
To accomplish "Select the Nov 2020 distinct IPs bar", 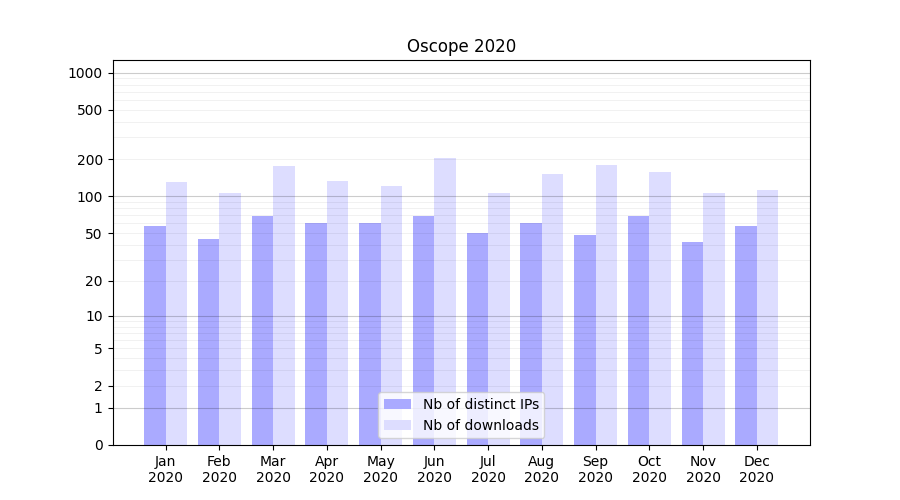I will coord(692,343).
